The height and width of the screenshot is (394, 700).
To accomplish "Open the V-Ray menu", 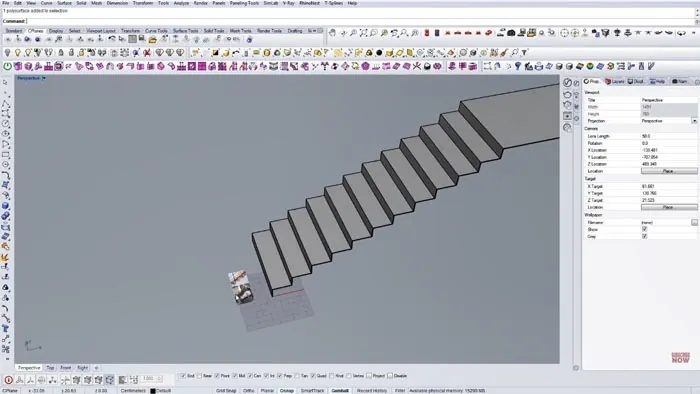I will click(x=288, y=3).
